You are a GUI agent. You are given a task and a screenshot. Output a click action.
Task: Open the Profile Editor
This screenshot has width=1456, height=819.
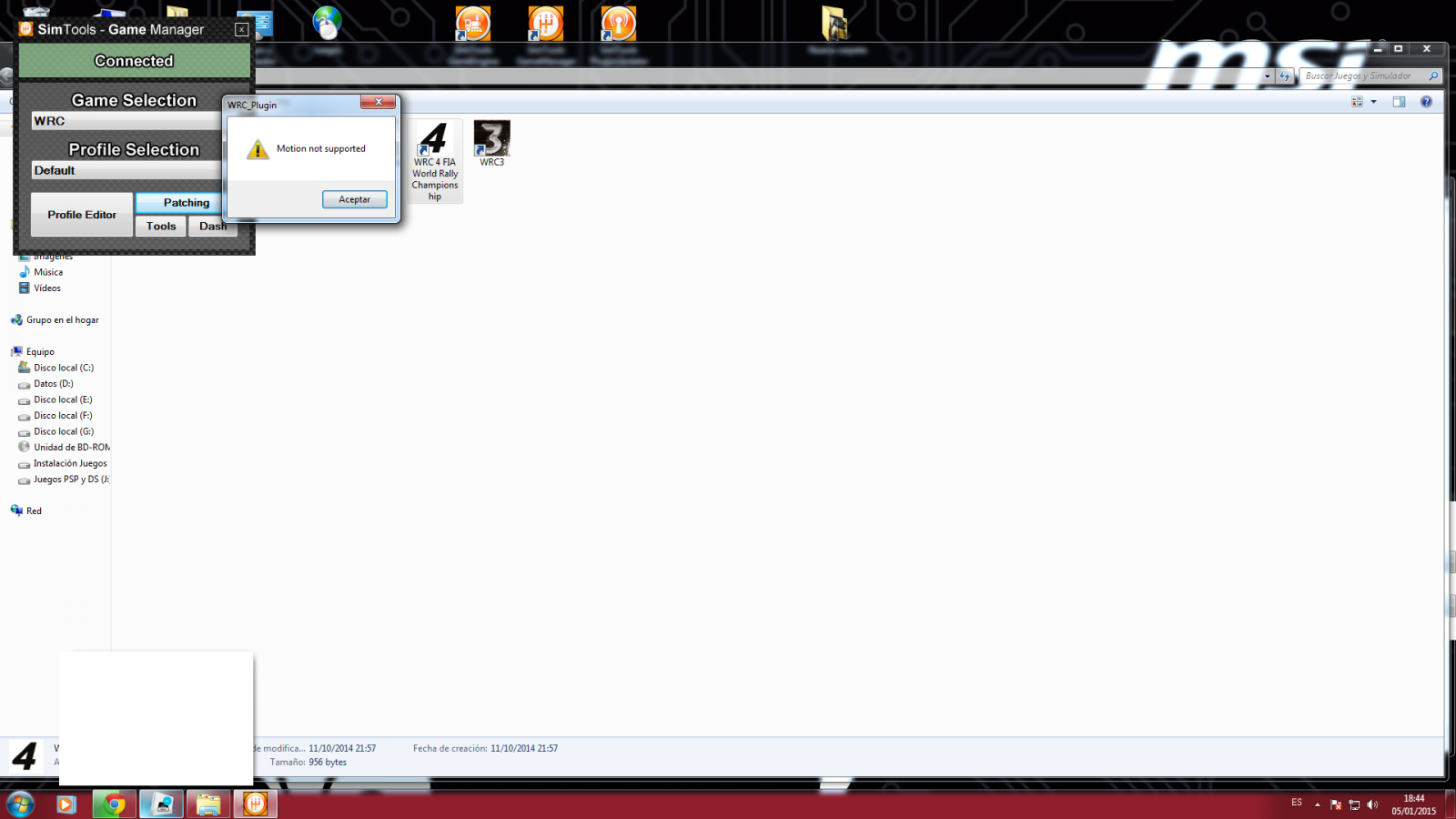coord(82,215)
